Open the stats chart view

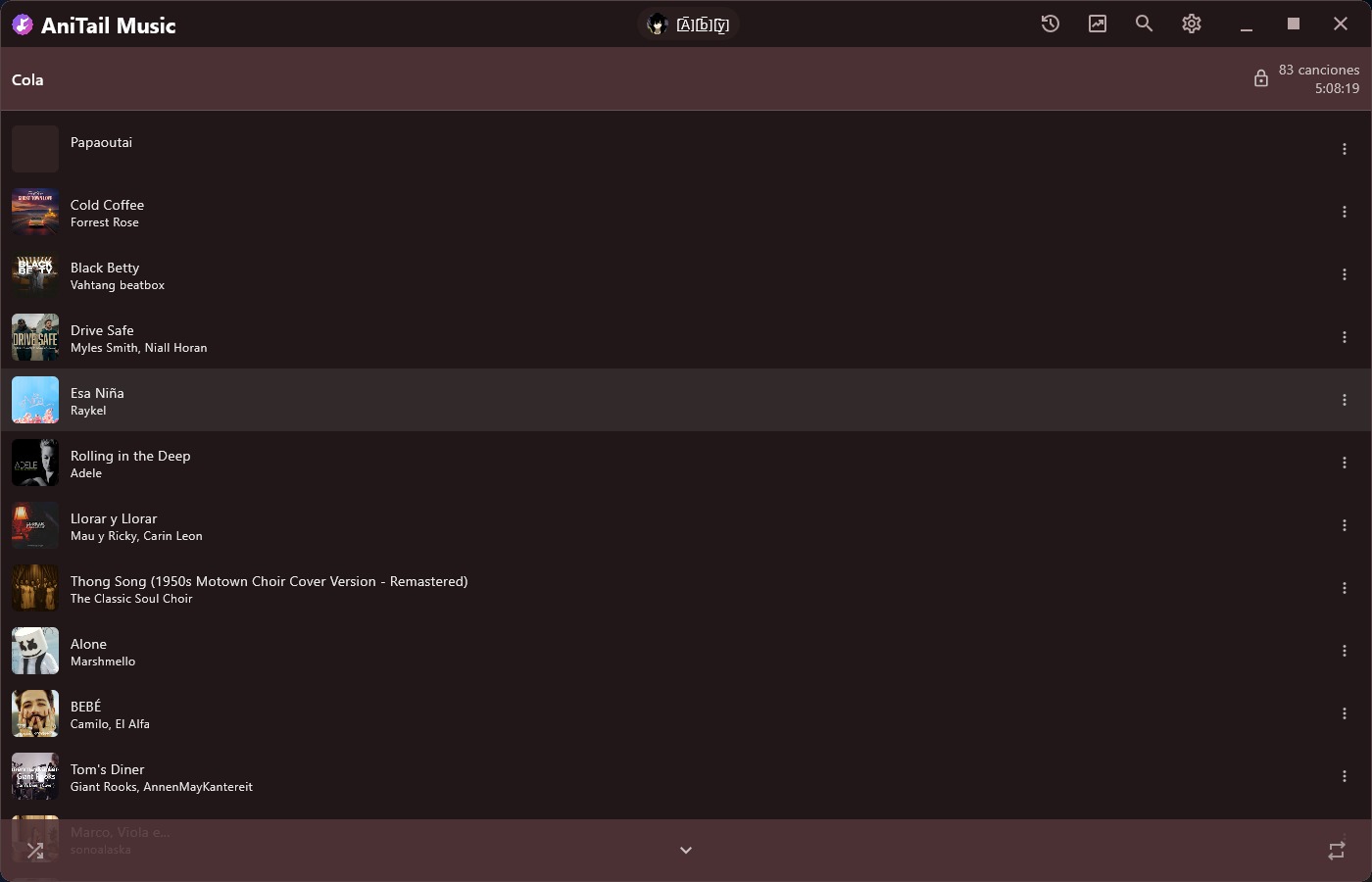pyautogui.click(x=1097, y=24)
